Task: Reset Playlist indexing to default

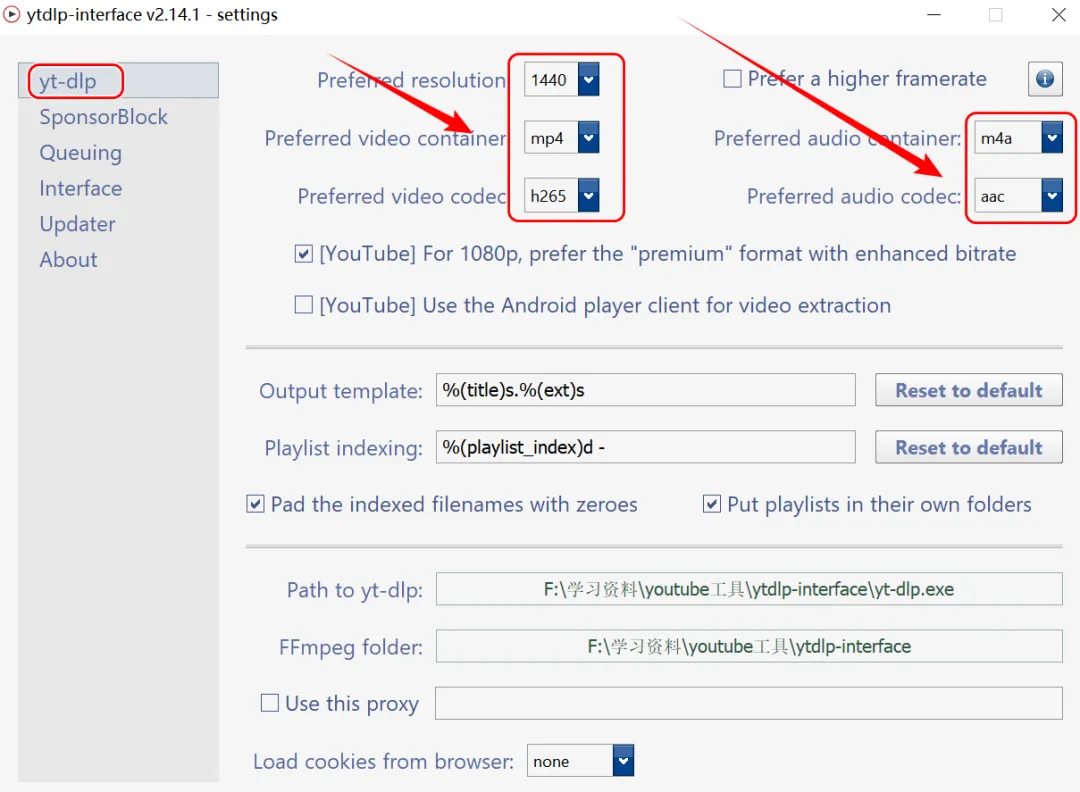Action: click(968, 448)
